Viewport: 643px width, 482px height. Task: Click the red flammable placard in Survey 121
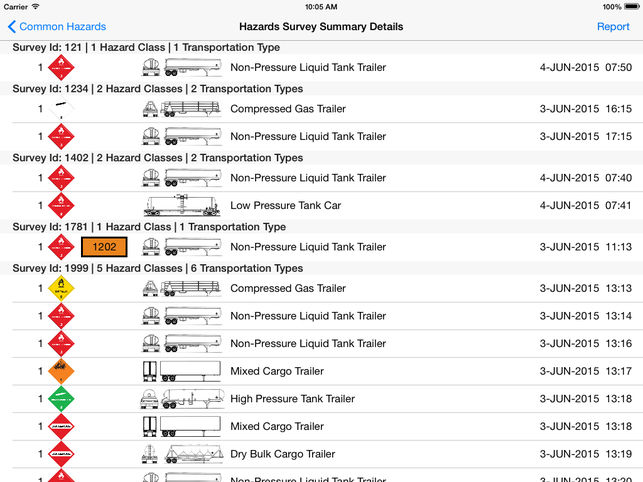(x=62, y=68)
